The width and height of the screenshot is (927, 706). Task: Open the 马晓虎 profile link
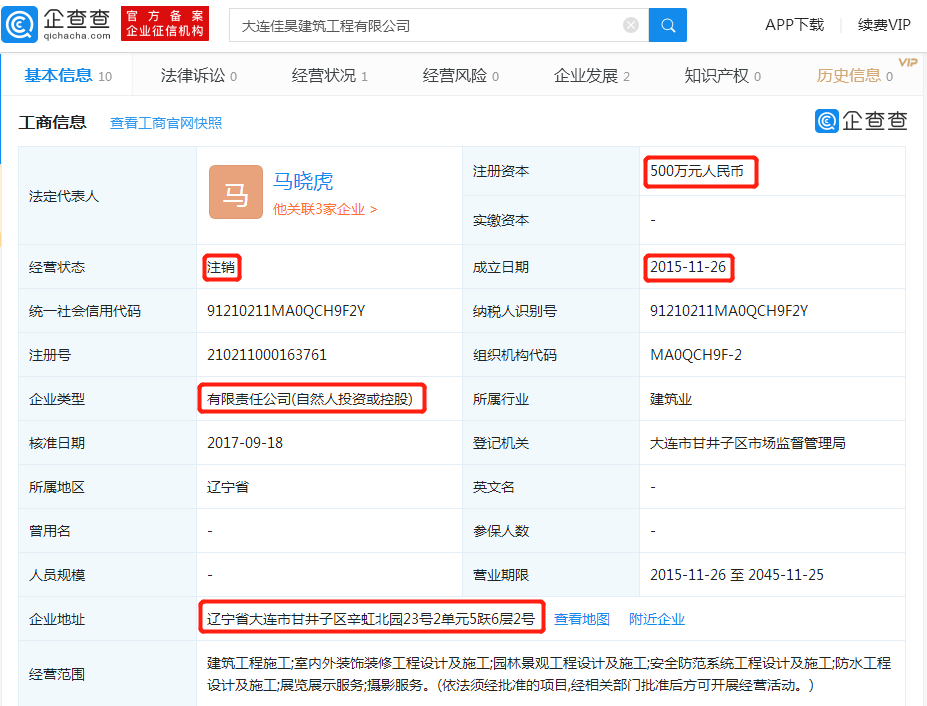pos(303,181)
